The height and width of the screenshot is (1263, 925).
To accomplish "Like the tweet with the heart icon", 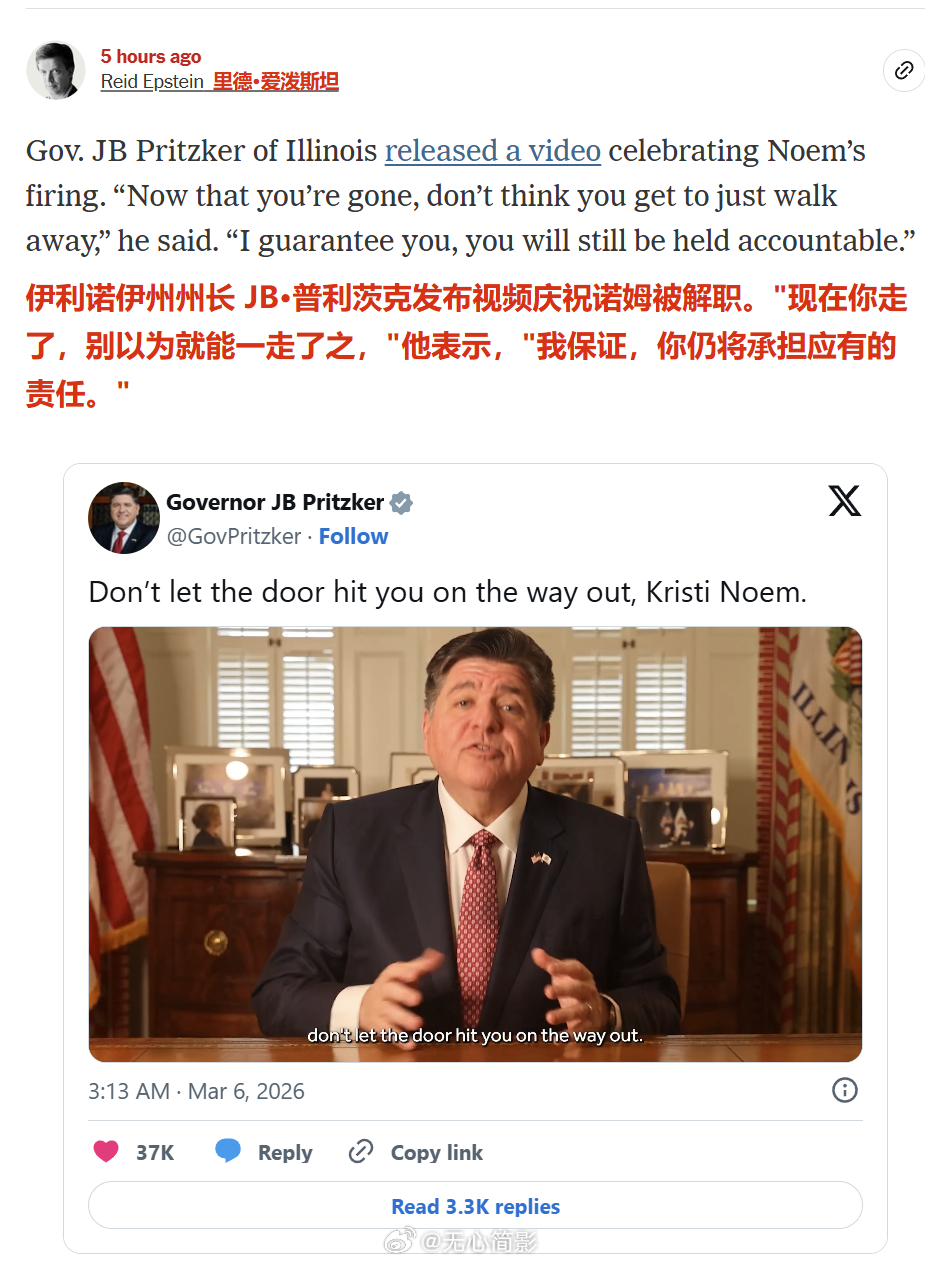I will [106, 1152].
